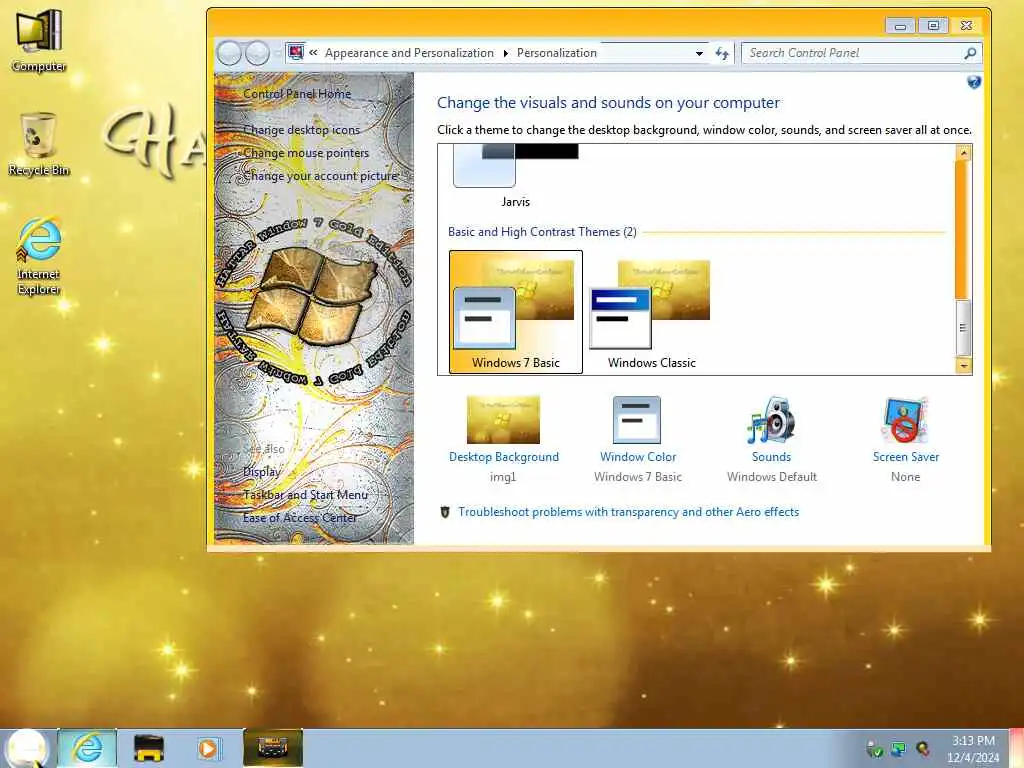Click the taskbar clock showing 3:13 PM

point(973,749)
